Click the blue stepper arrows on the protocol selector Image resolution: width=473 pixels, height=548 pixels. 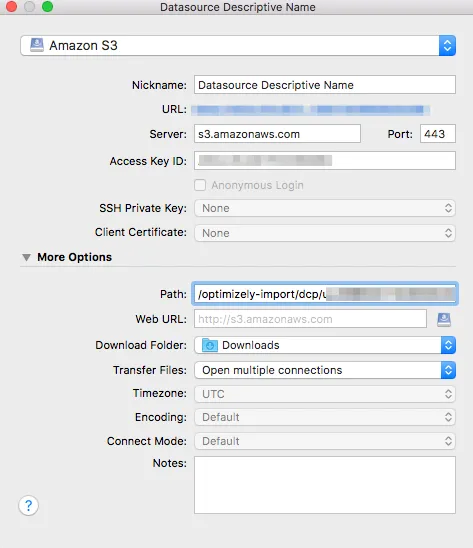click(x=447, y=45)
